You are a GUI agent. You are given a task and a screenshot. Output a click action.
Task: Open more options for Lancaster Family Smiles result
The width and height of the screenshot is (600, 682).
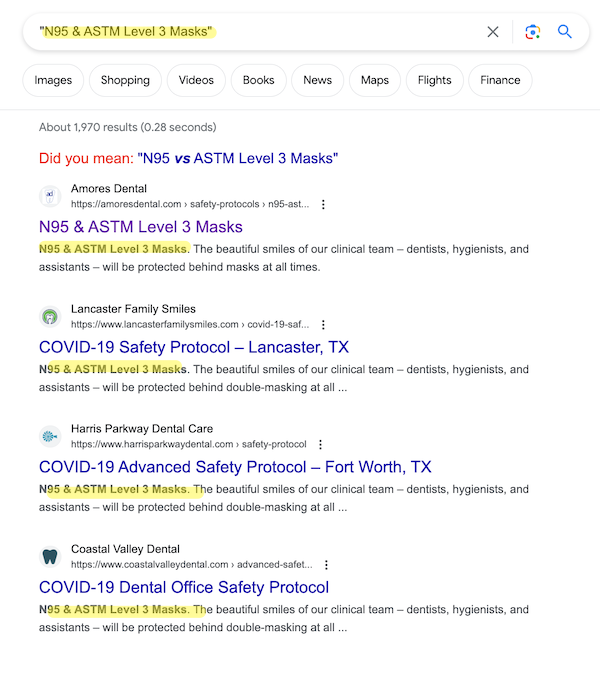coord(323,324)
